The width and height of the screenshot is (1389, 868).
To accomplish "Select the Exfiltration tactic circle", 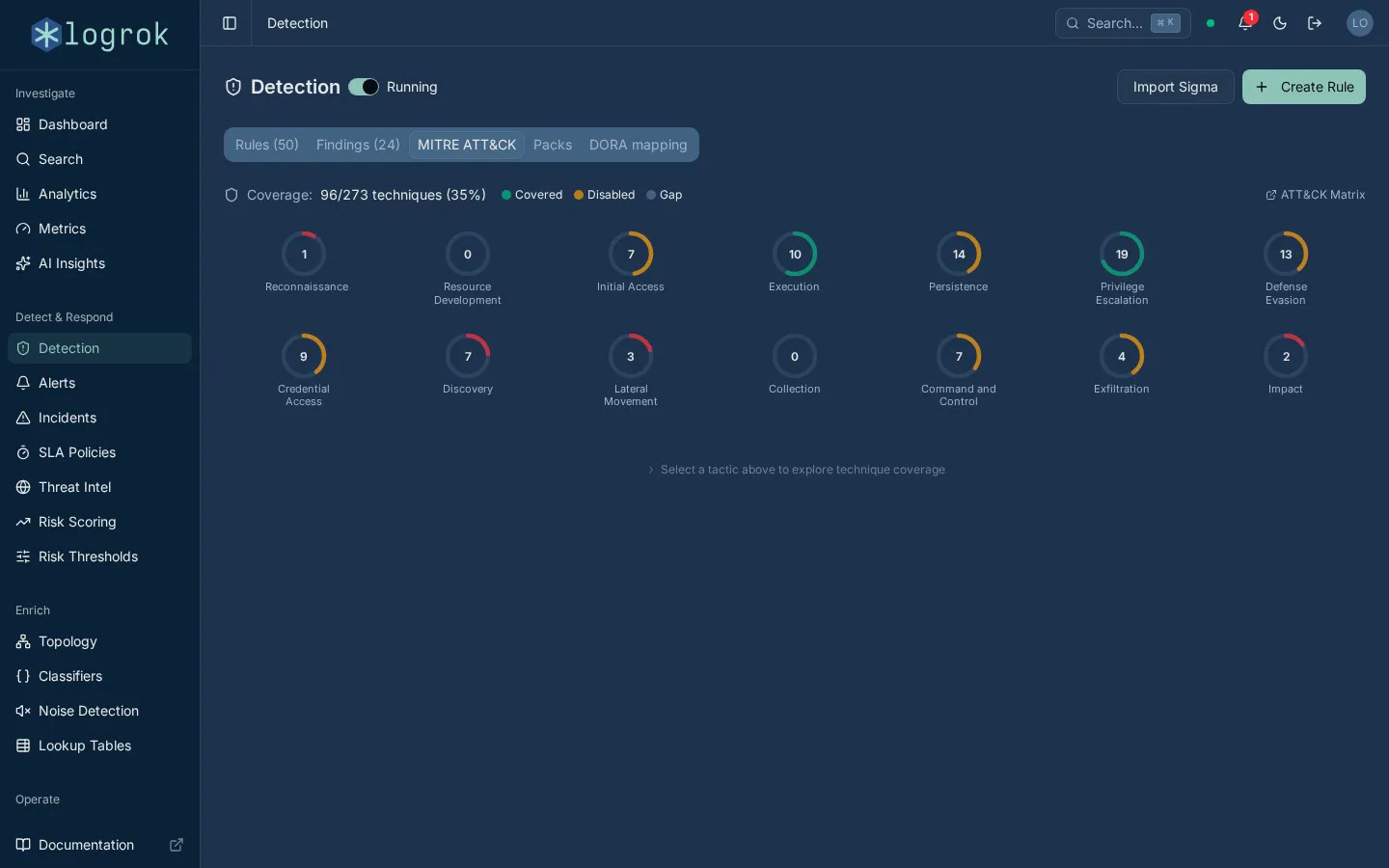I will (1122, 357).
